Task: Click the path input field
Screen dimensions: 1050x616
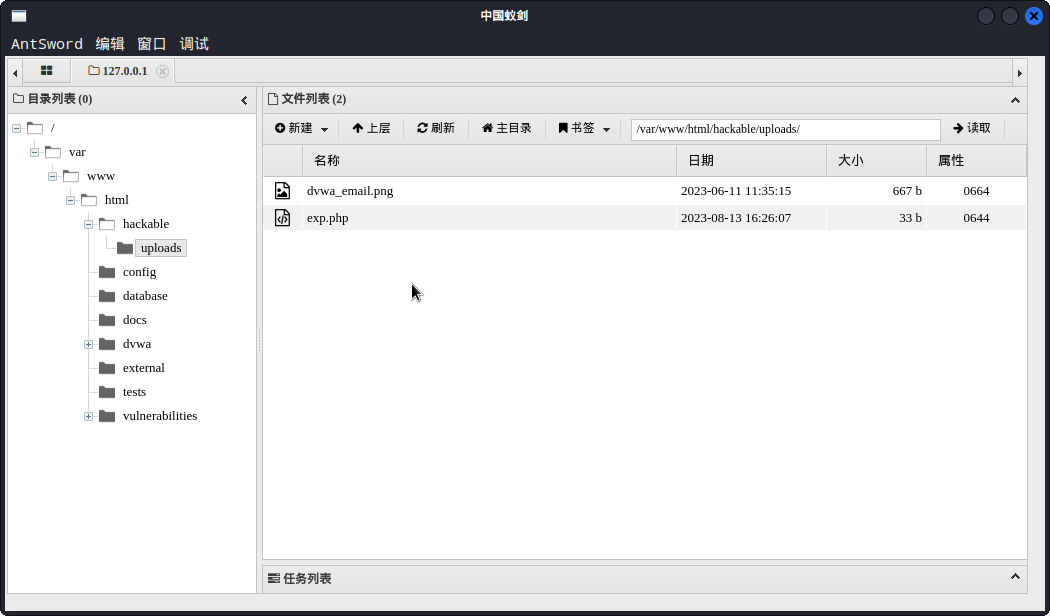Action: (785, 130)
